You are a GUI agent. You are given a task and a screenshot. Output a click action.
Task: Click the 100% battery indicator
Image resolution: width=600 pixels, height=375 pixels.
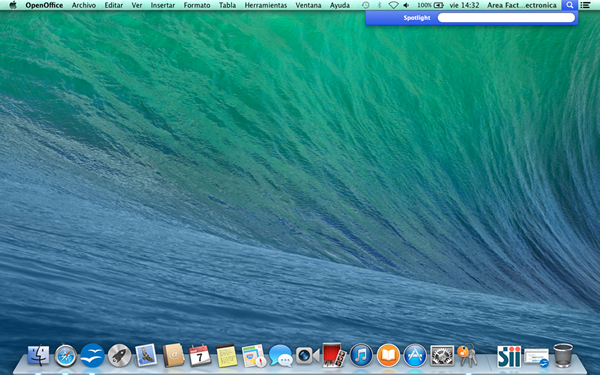[x=430, y=5]
